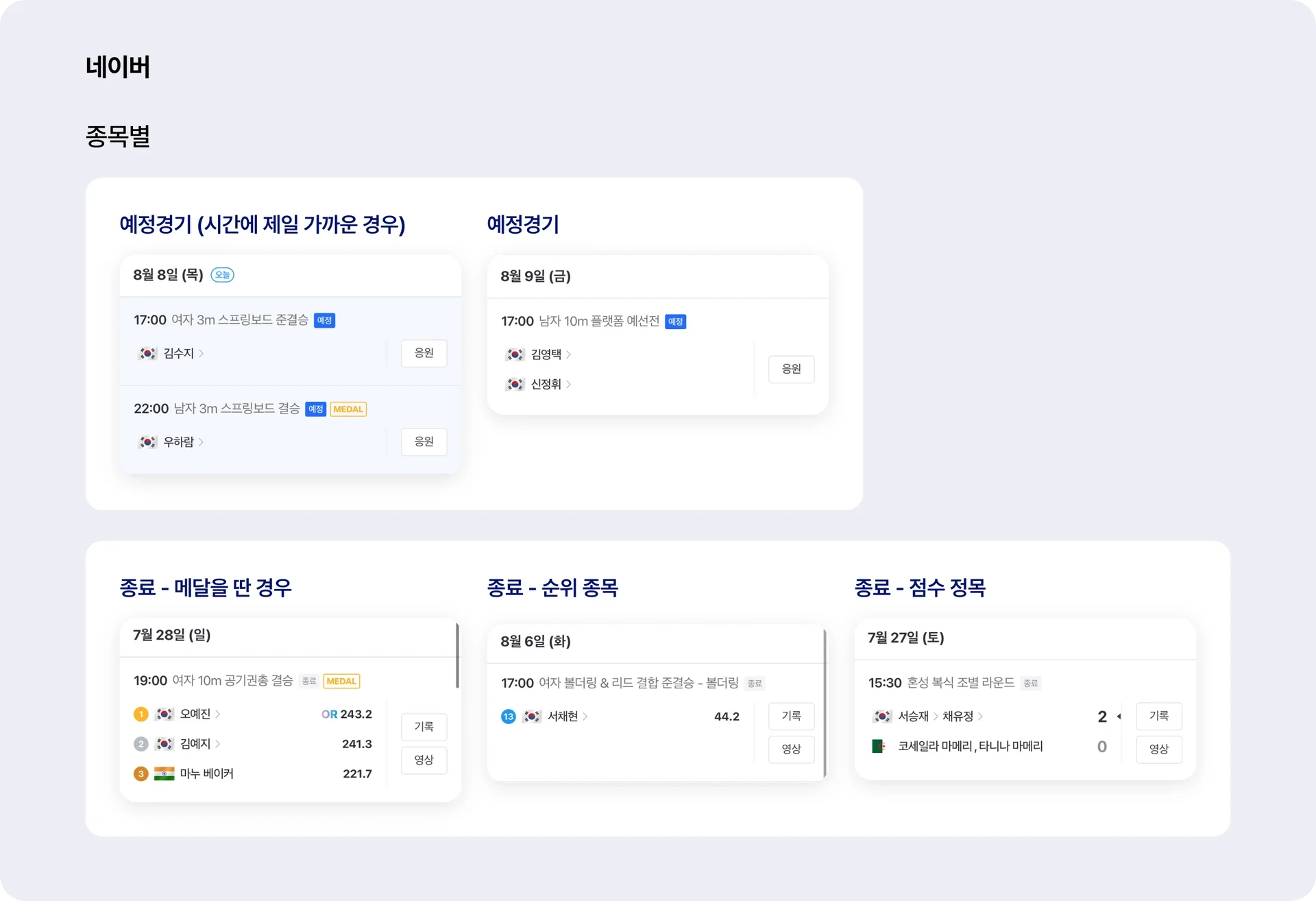The image size is (1316, 901).
Task: Open 신정휘 profile via chevron
Action: click(569, 385)
